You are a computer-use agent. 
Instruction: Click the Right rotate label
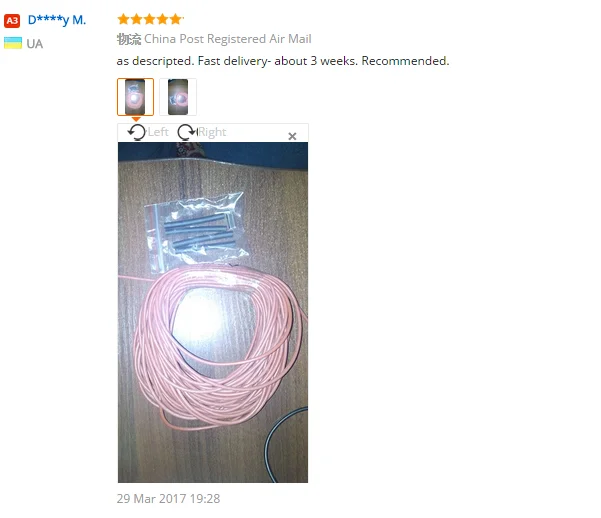pos(212,132)
